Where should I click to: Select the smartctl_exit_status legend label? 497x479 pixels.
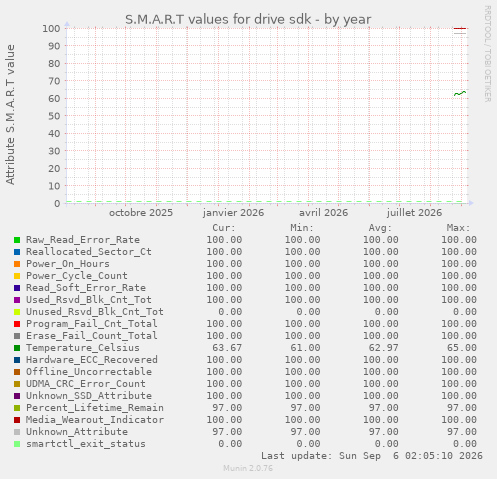coord(86,444)
